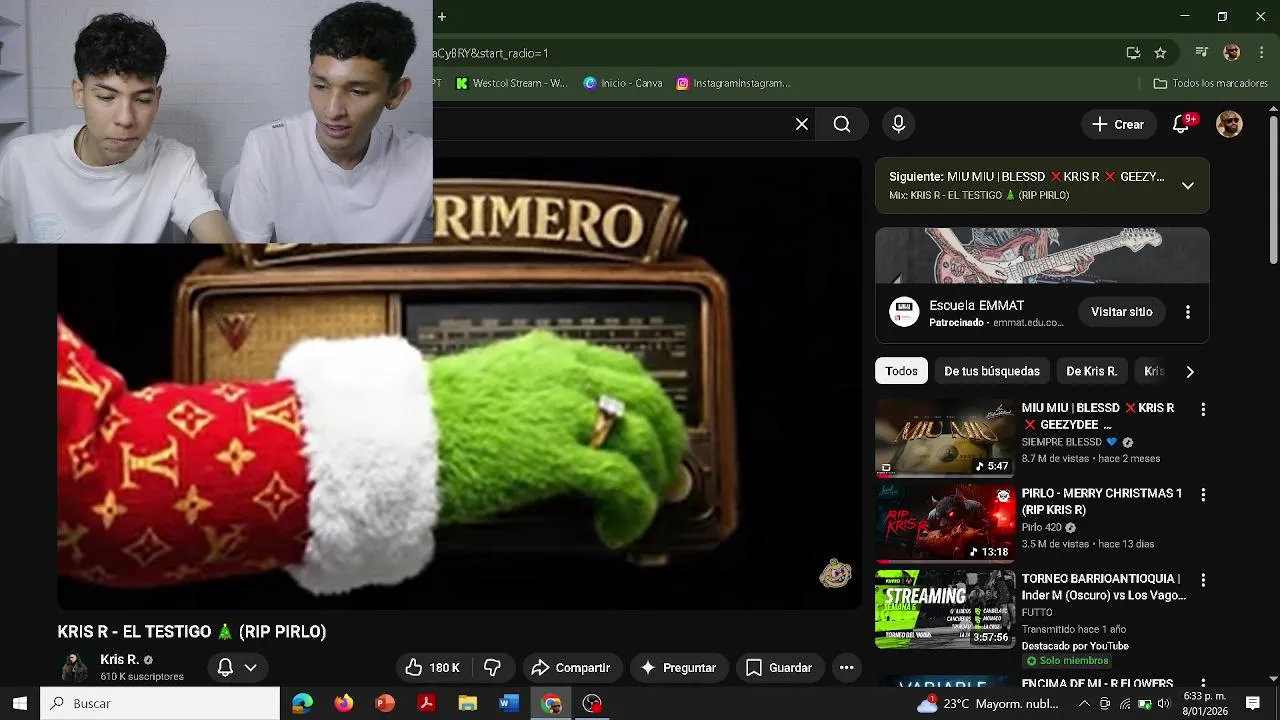
Task: Click Preguntar button
Action: 678,668
